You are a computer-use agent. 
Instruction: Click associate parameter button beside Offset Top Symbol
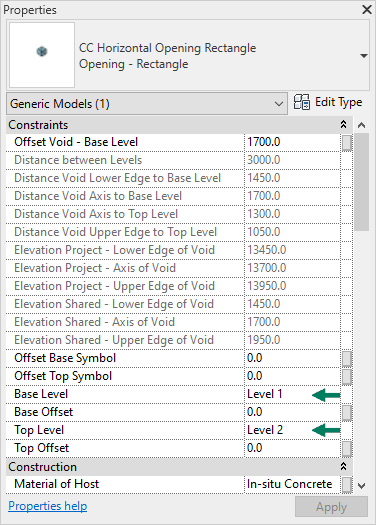347,376
